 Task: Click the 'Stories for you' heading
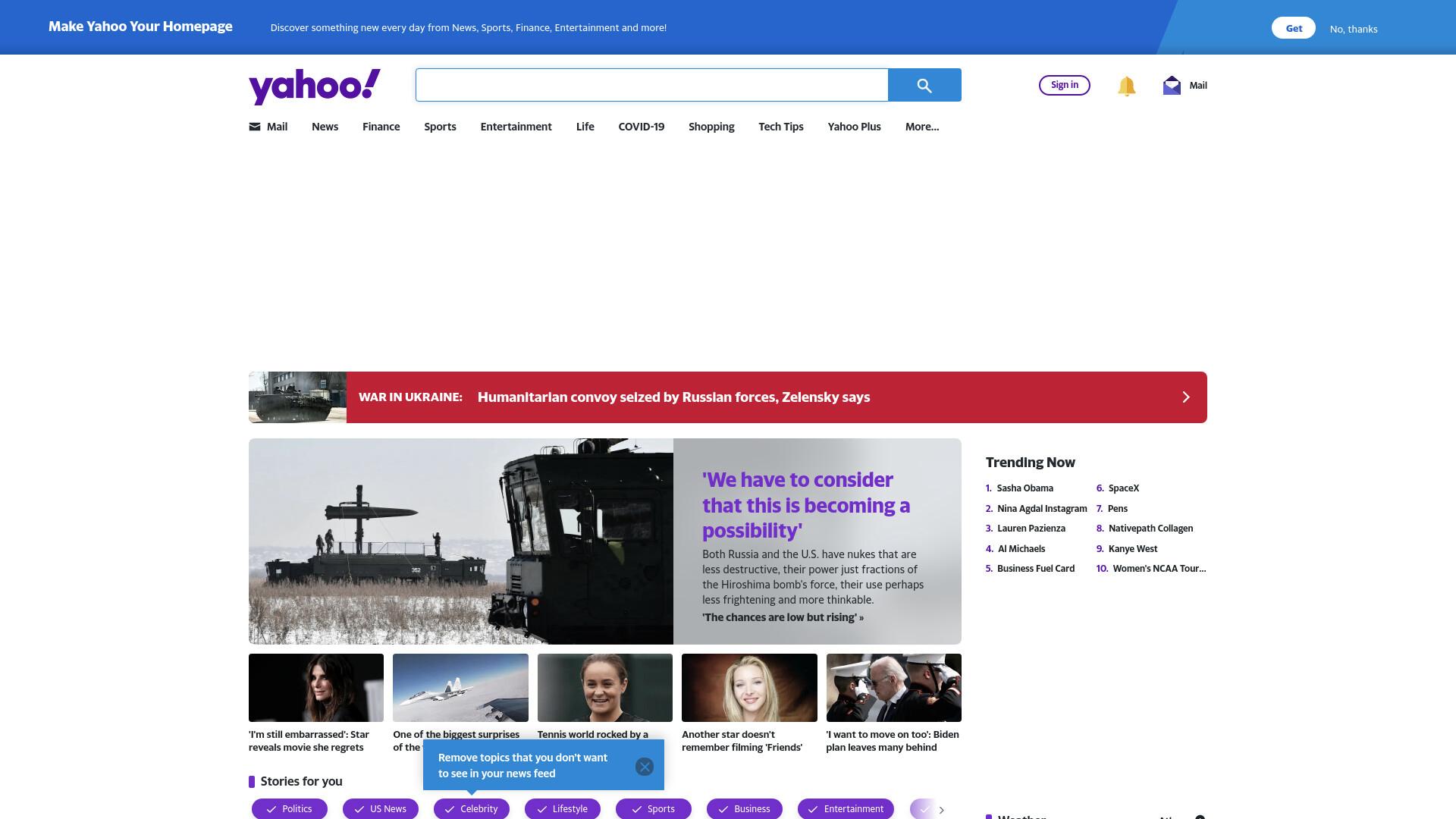coord(301,782)
